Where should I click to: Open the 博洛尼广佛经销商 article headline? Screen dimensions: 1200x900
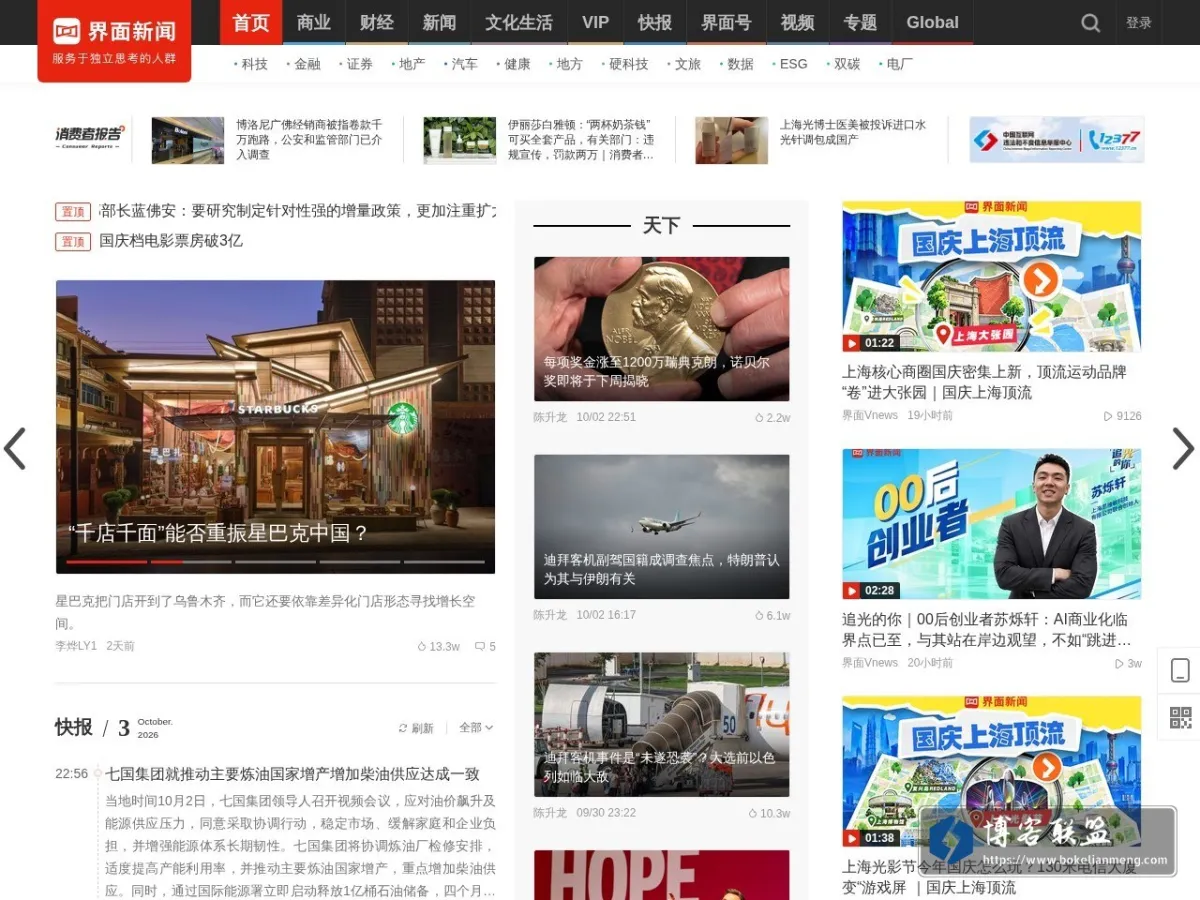(309, 140)
